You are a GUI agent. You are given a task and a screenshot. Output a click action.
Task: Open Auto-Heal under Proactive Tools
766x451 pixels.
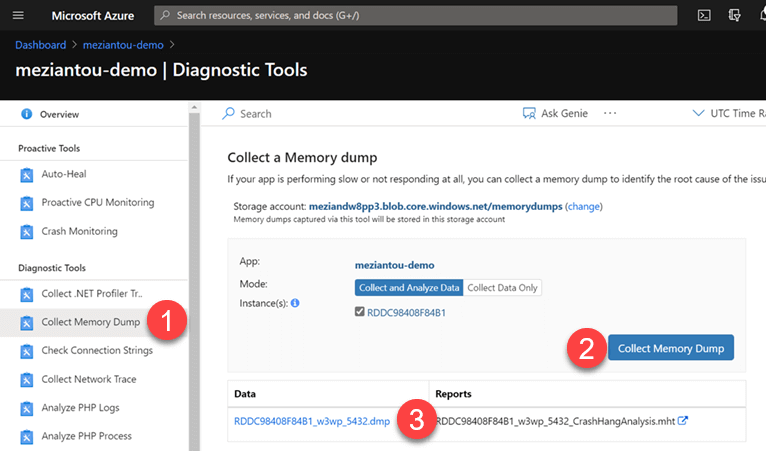(63, 174)
